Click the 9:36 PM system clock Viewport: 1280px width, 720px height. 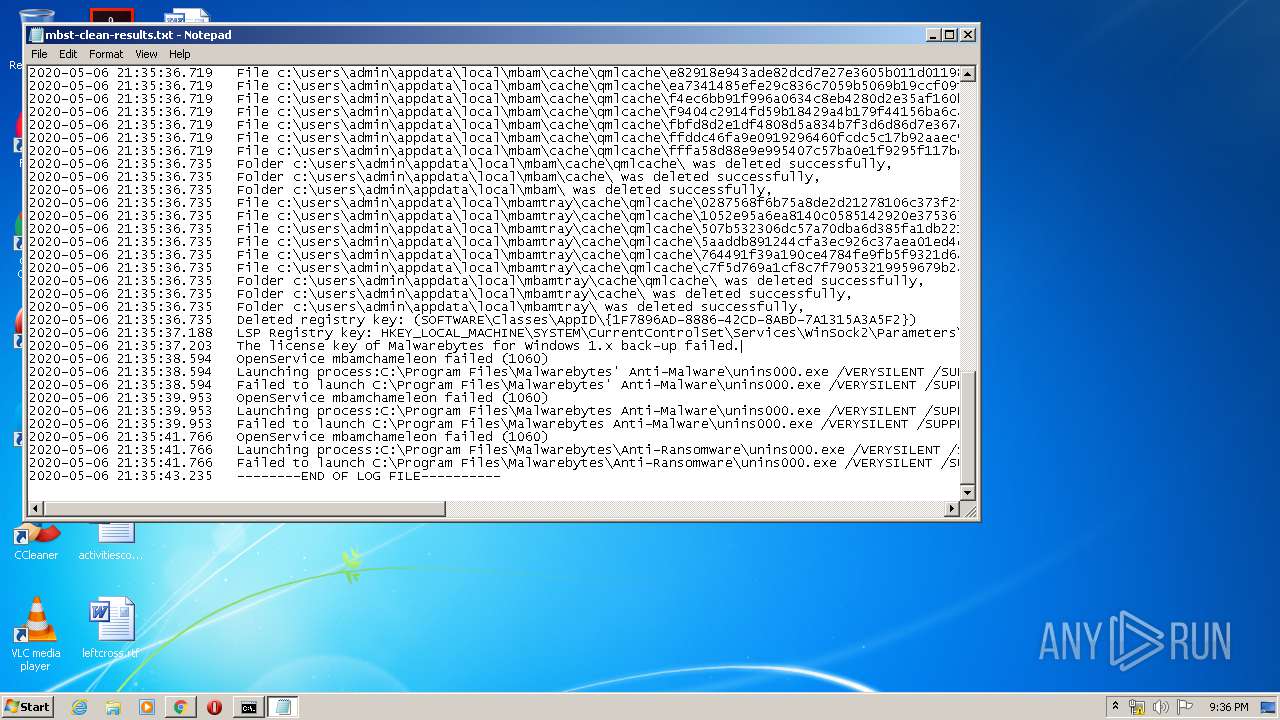tap(1229, 707)
